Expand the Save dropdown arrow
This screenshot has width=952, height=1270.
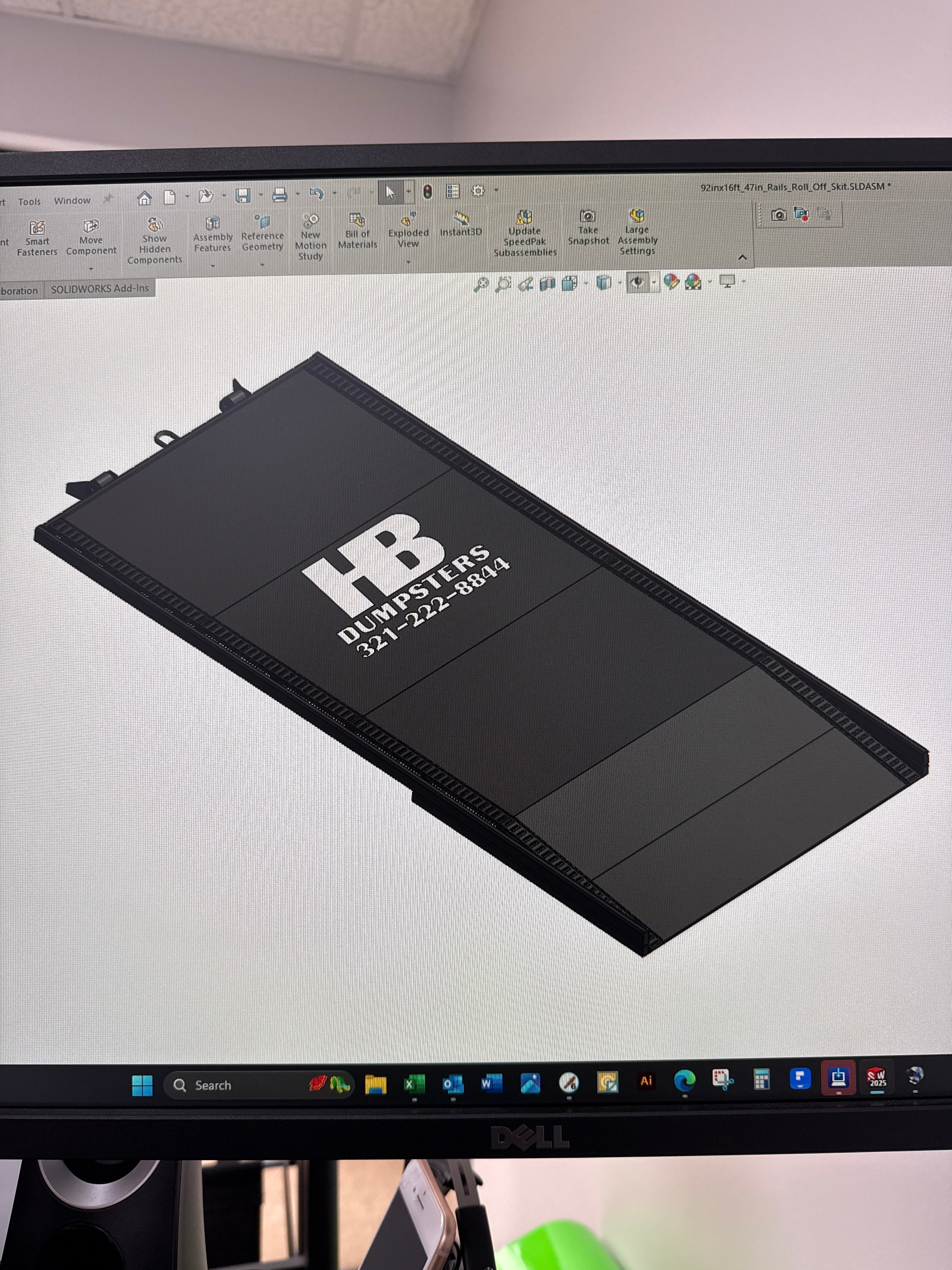coord(261,195)
